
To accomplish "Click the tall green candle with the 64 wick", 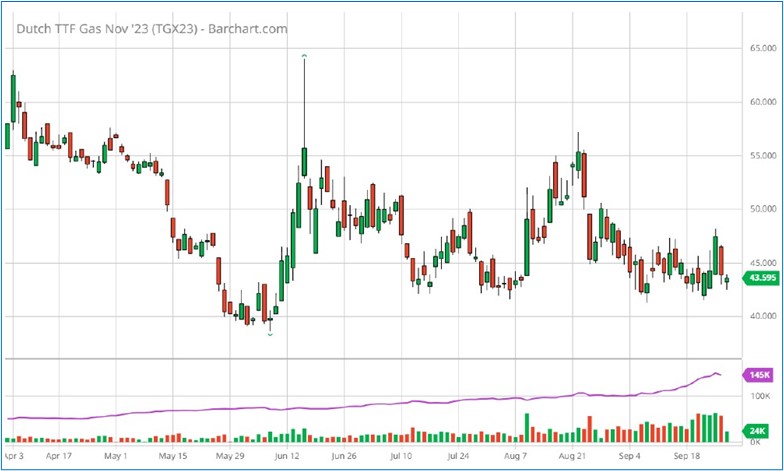I will [x=304, y=162].
